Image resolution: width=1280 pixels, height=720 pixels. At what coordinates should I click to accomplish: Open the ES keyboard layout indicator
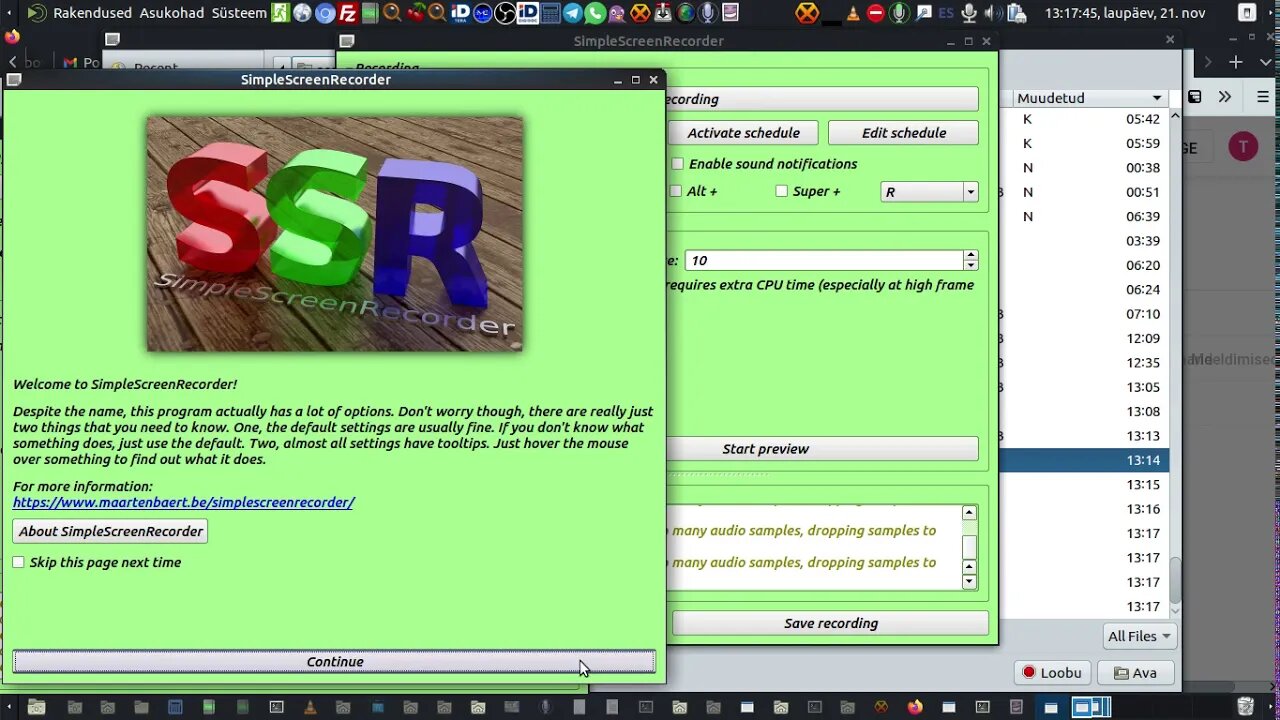pyautogui.click(x=946, y=13)
